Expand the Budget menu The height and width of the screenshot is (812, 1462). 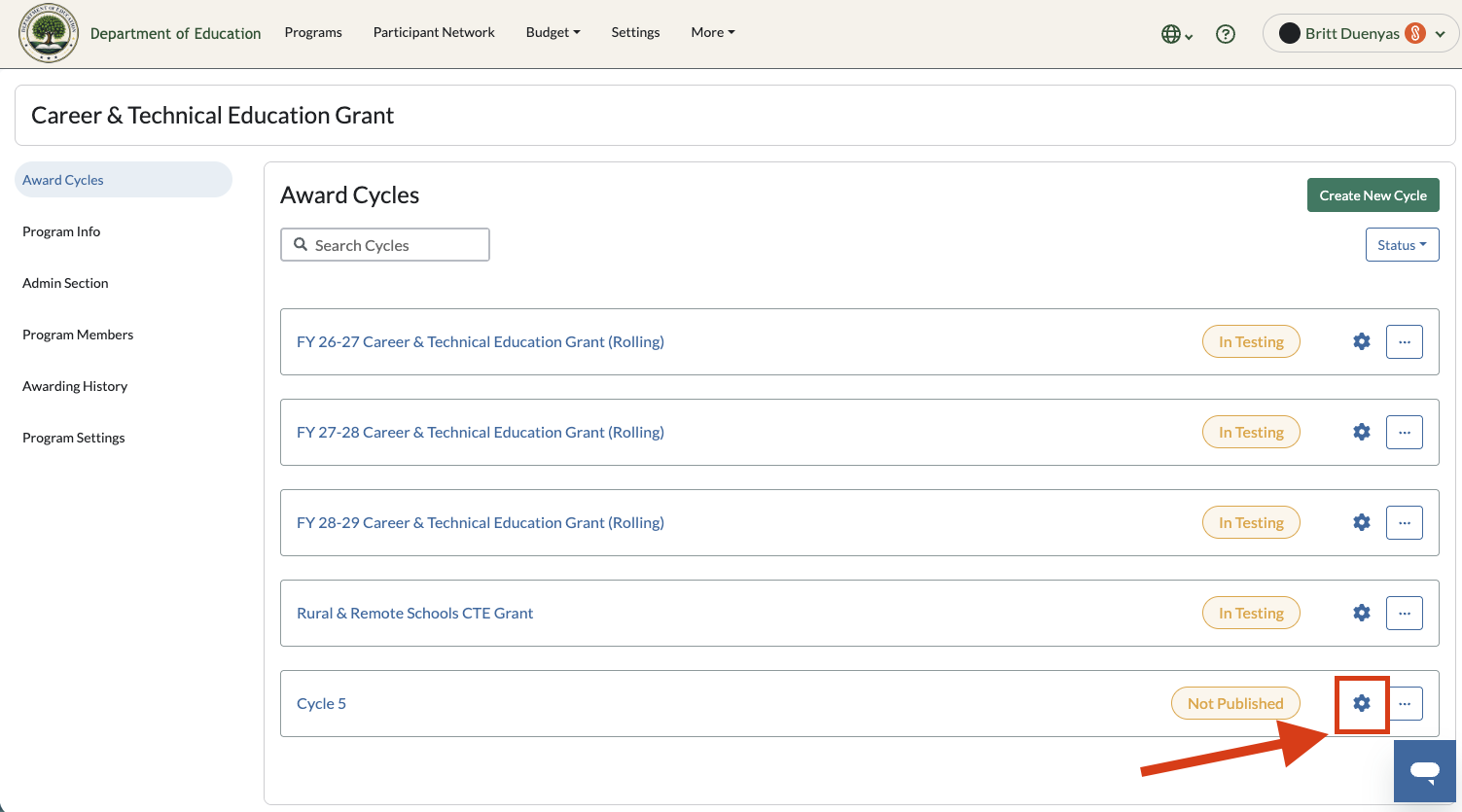point(553,32)
